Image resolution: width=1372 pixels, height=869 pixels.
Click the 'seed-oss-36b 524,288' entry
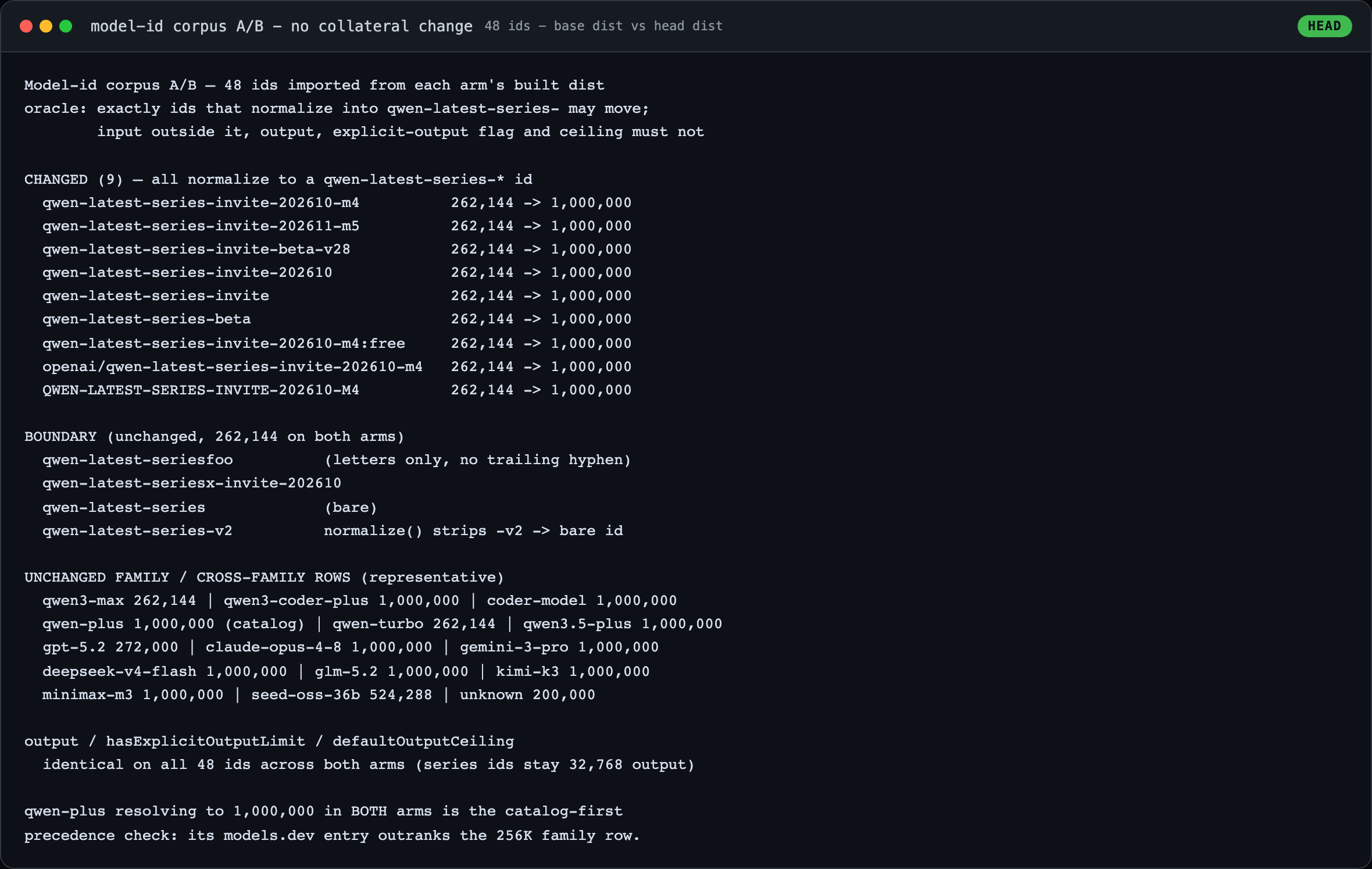pyautogui.click(x=341, y=695)
